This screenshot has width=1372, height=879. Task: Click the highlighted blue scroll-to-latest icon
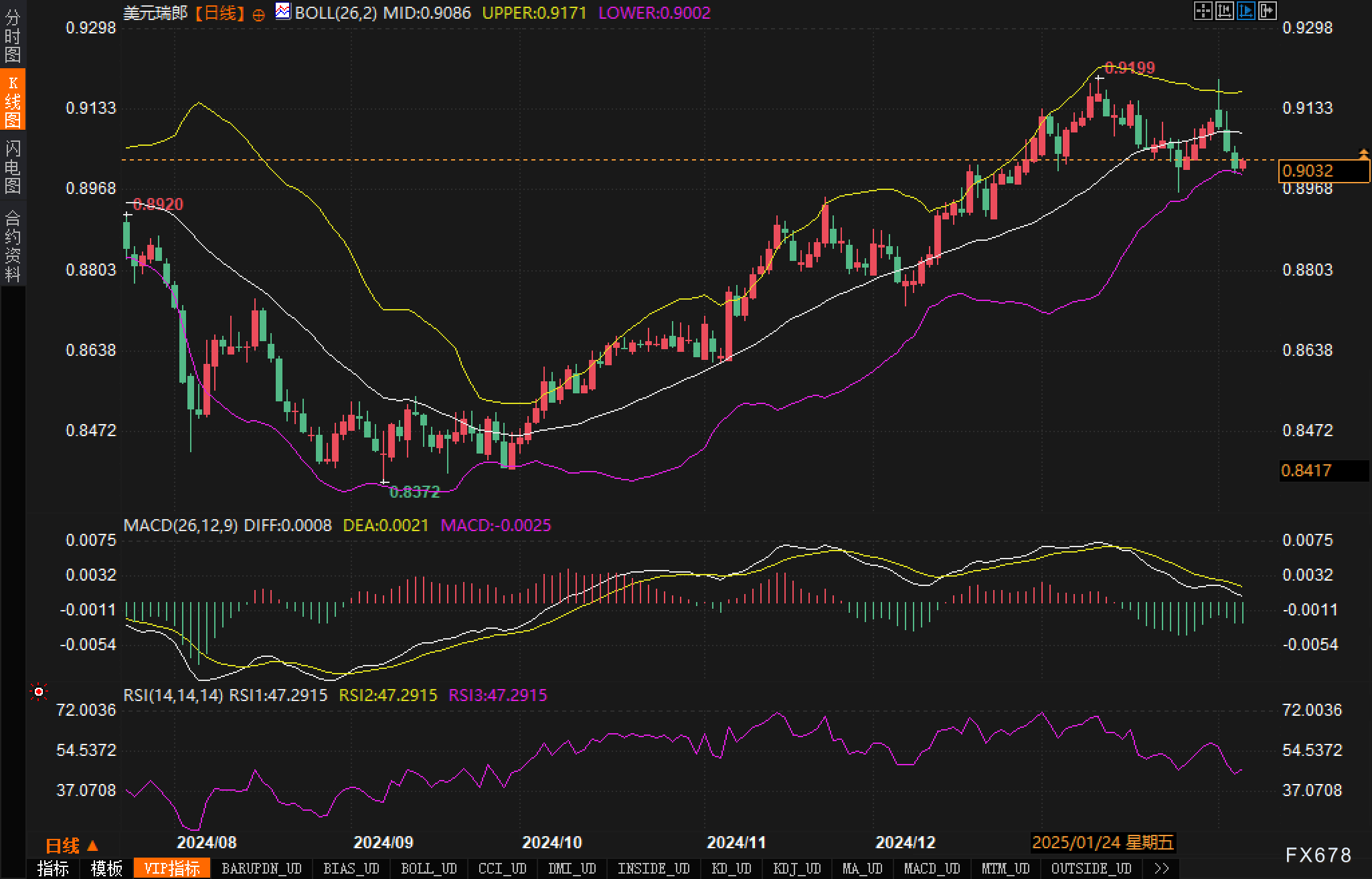tap(1246, 11)
